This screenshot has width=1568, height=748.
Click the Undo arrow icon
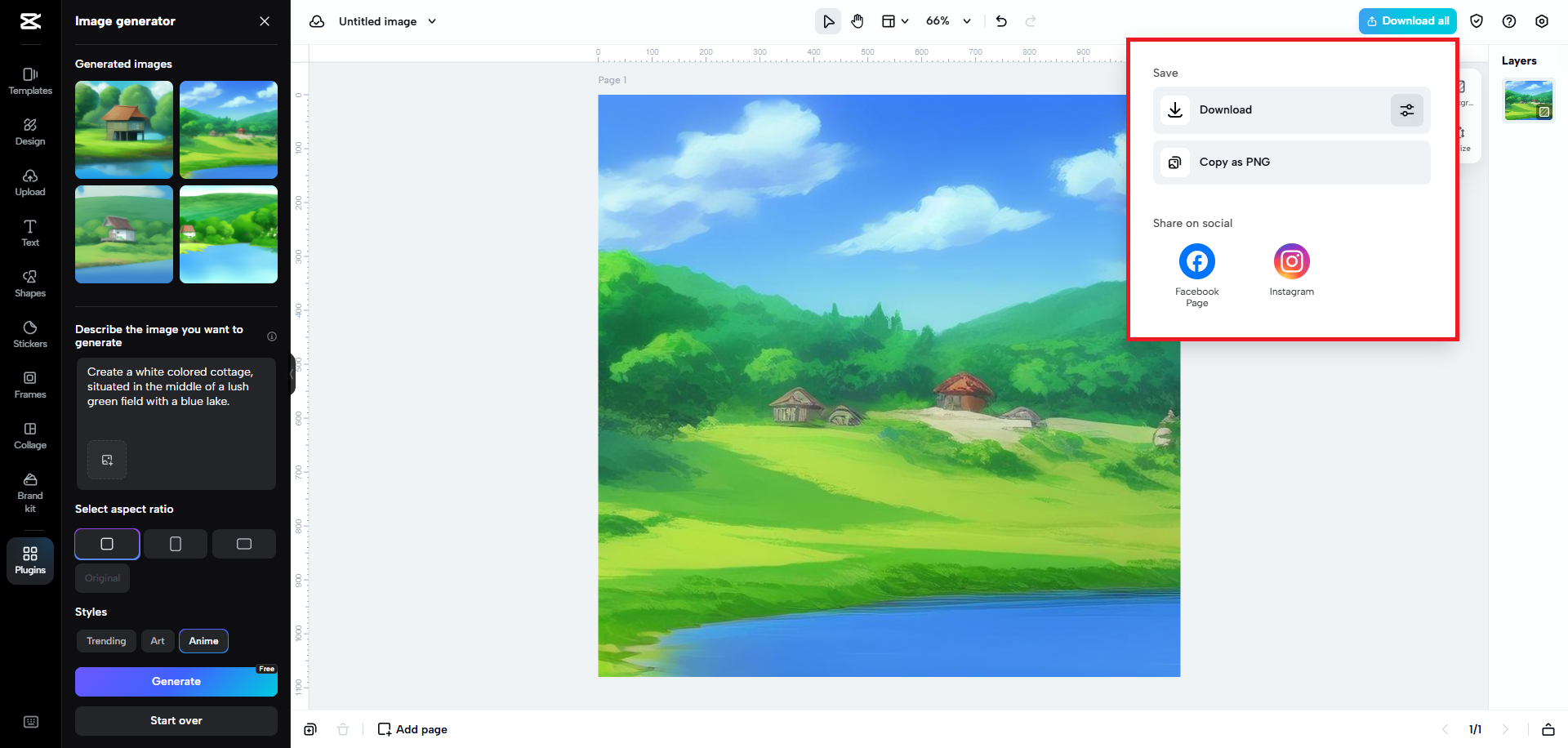pos(1001,21)
